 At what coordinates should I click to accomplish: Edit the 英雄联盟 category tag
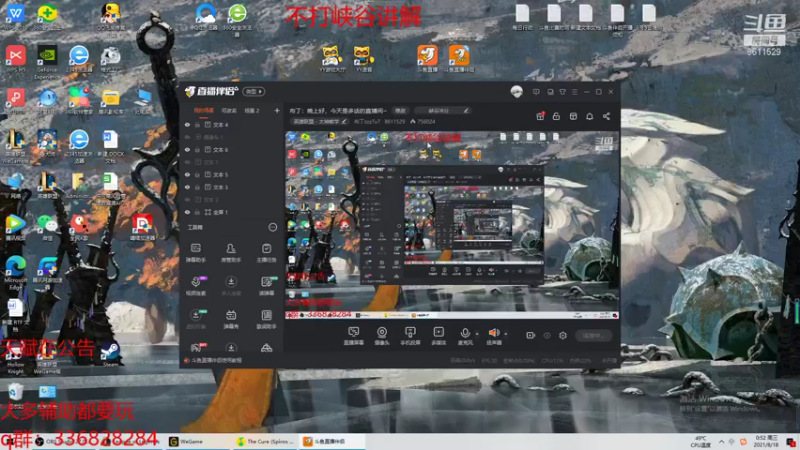tap(319, 122)
